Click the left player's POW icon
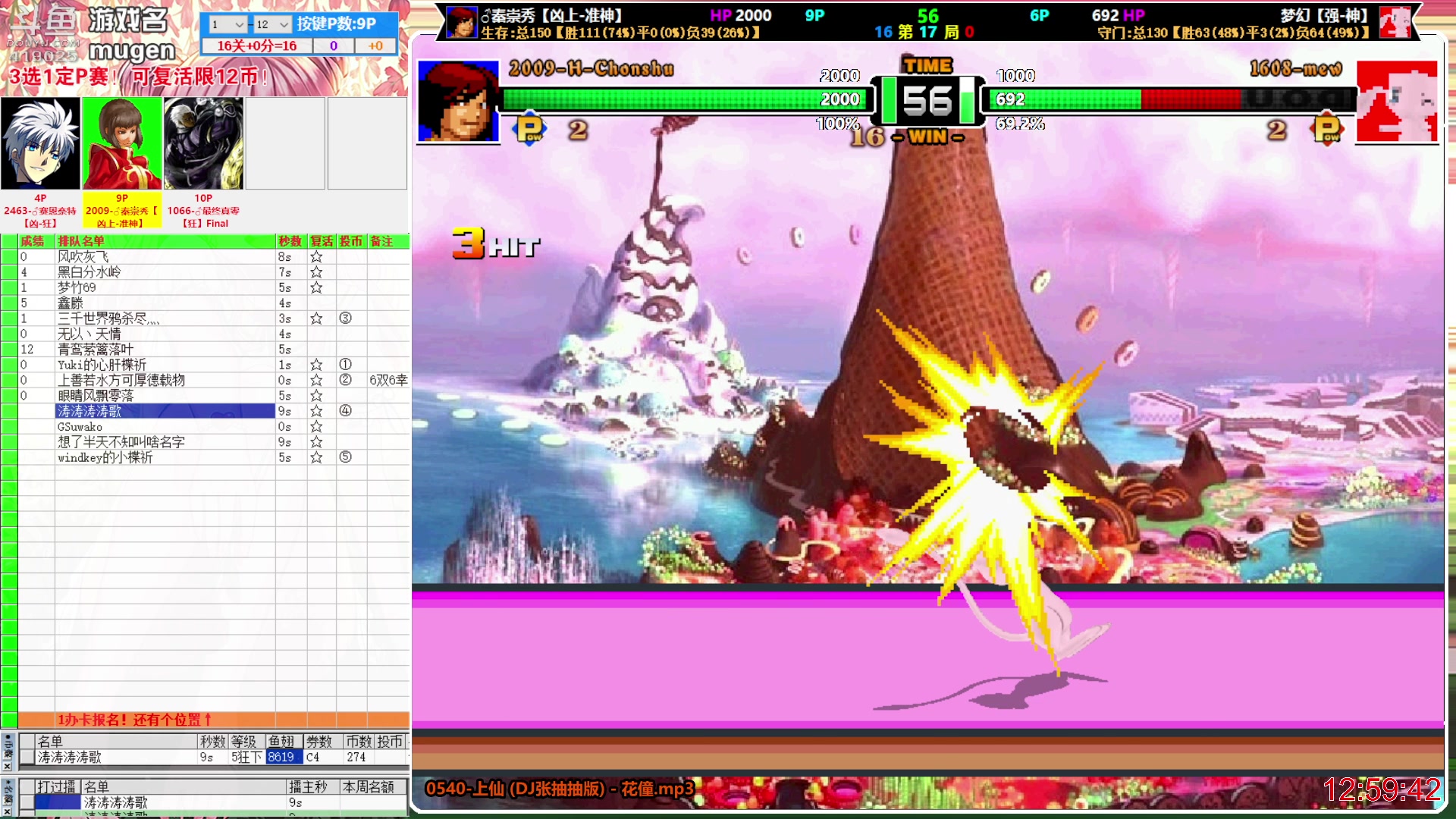Image resolution: width=1456 pixels, height=819 pixels. tap(530, 129)
